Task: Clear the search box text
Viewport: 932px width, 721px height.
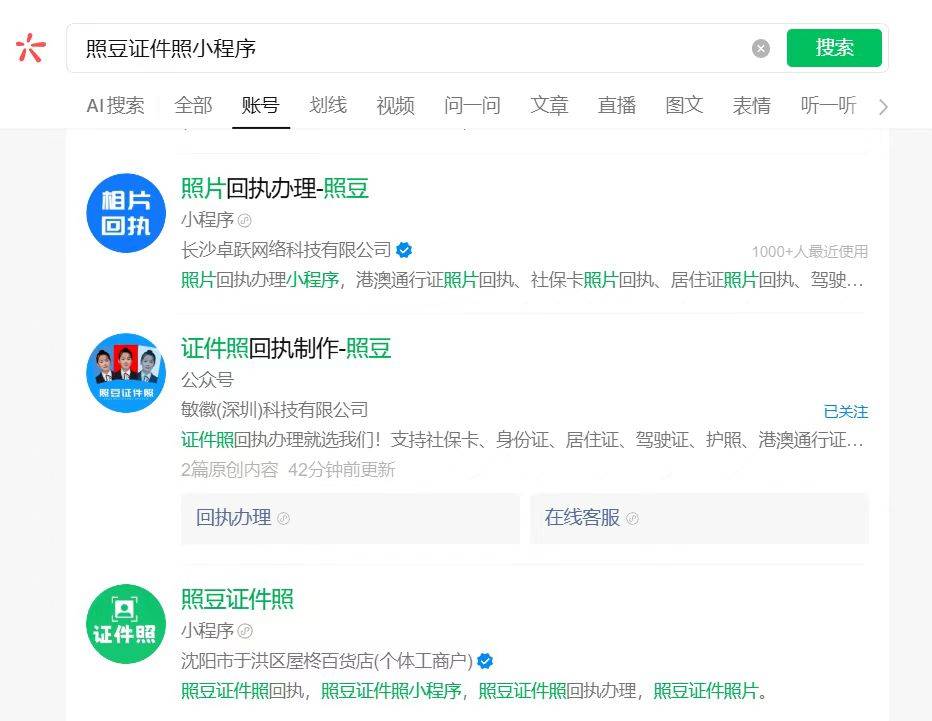Action: 761,48
